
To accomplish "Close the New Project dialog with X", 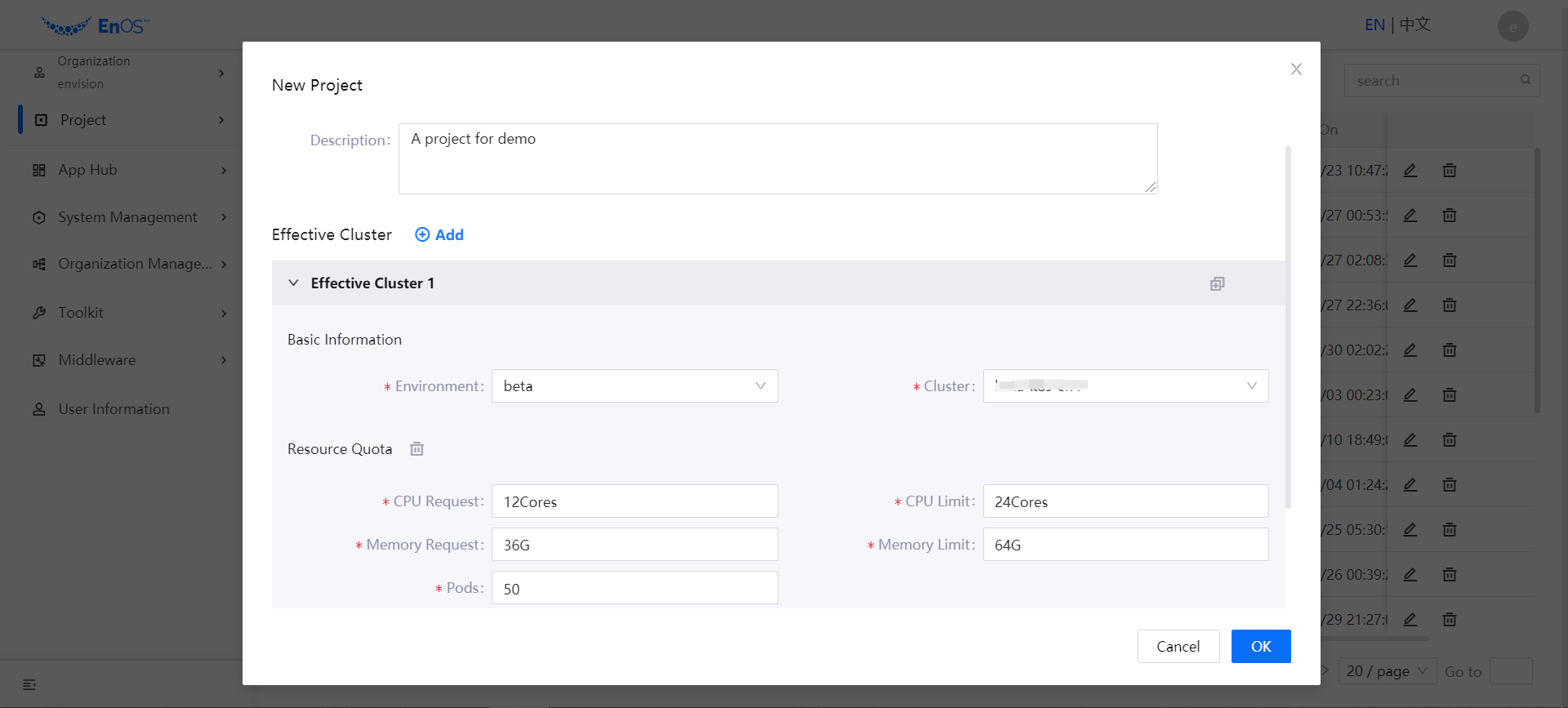I will pyautogui.click(x=1296, y=69).
